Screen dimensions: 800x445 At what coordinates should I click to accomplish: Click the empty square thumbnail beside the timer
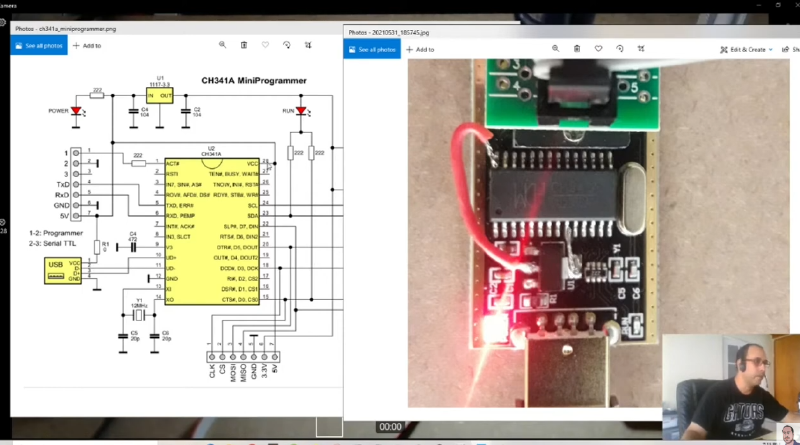click(x=329, y=427)
